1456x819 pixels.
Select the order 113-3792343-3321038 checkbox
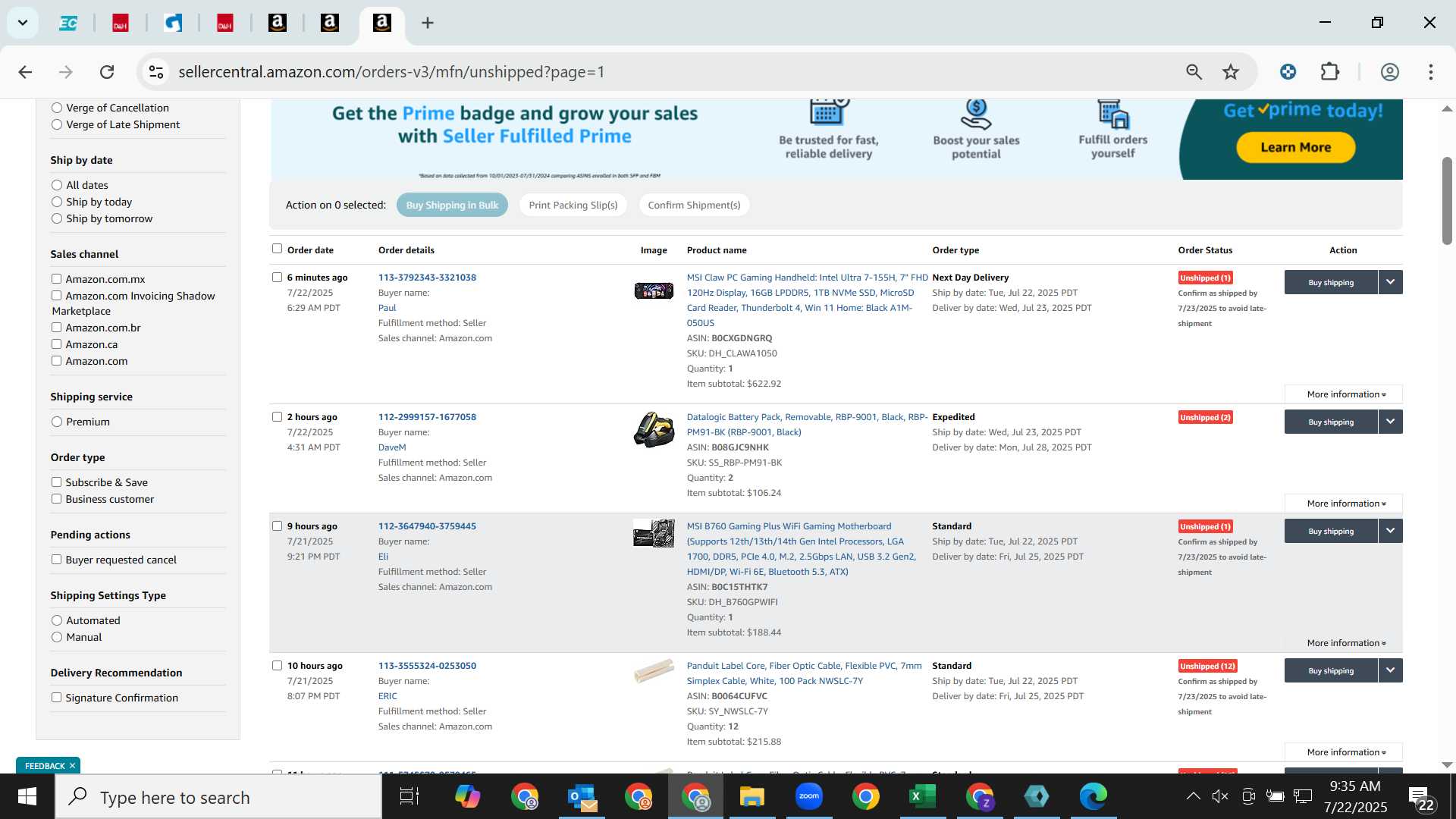pos(277,278)
